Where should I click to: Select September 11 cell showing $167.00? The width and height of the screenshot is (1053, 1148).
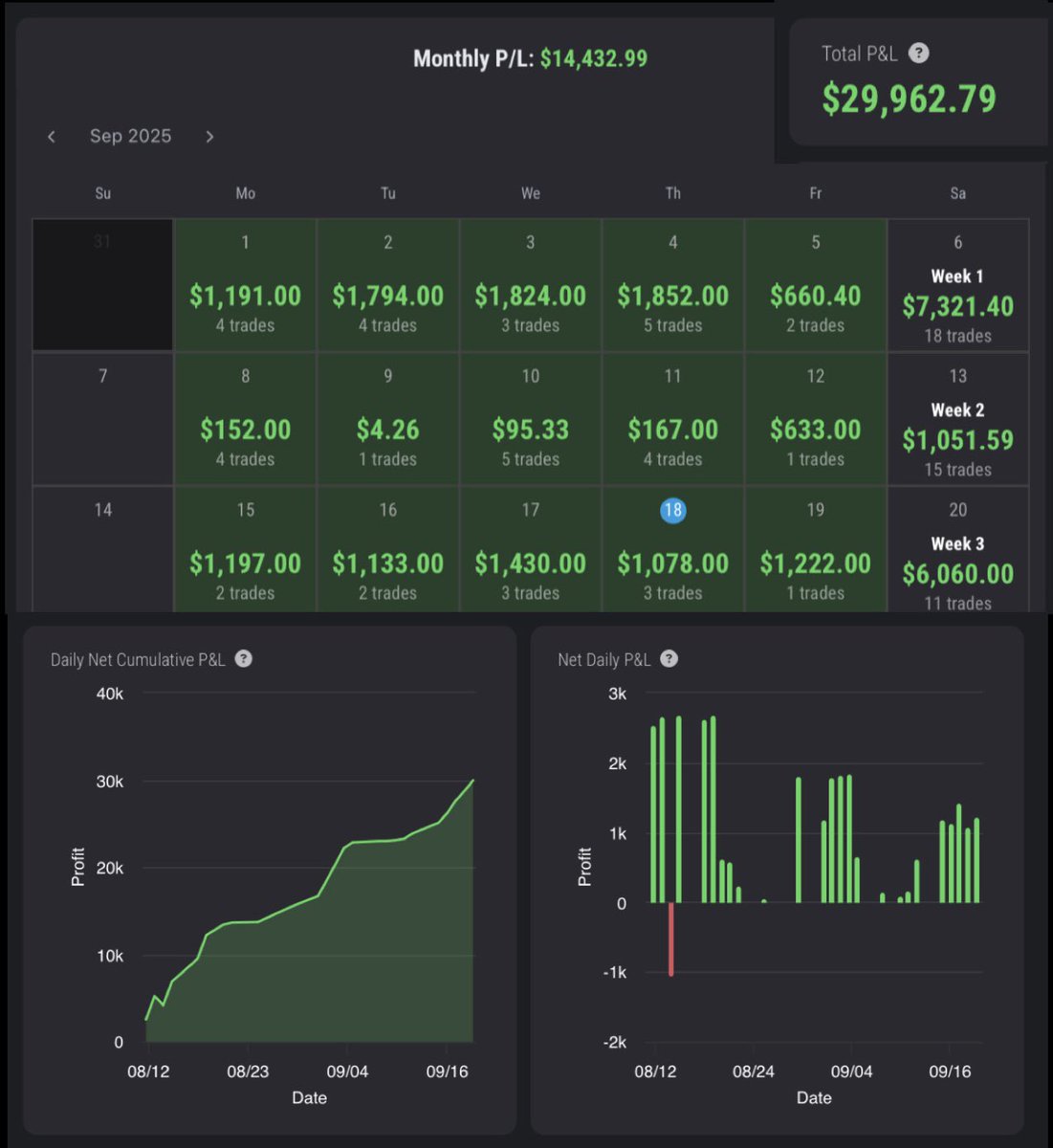point(673,419)
